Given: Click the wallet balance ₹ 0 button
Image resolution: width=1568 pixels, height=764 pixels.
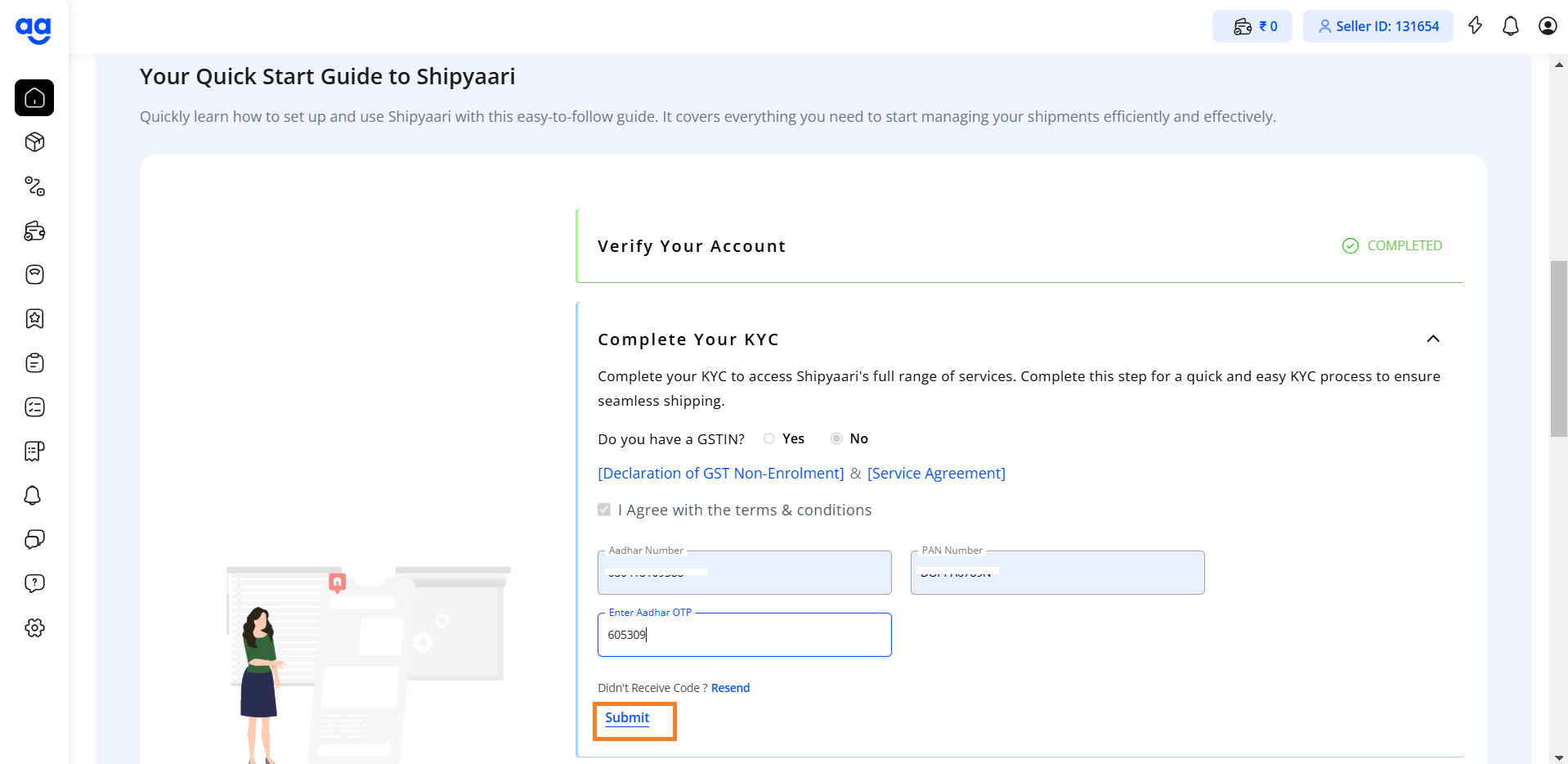Looking at the screenshot, I should coord(1252,26).
